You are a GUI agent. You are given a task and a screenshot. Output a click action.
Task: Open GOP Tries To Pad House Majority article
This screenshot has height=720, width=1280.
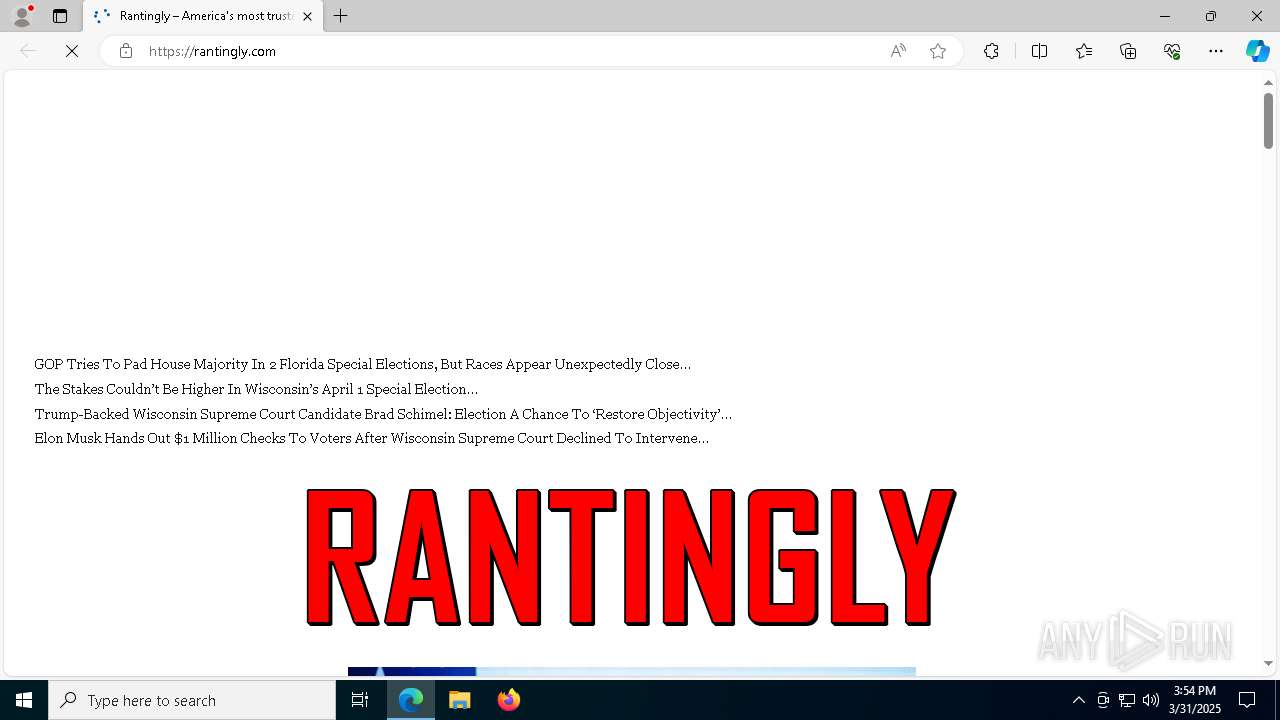click(362, 364)
